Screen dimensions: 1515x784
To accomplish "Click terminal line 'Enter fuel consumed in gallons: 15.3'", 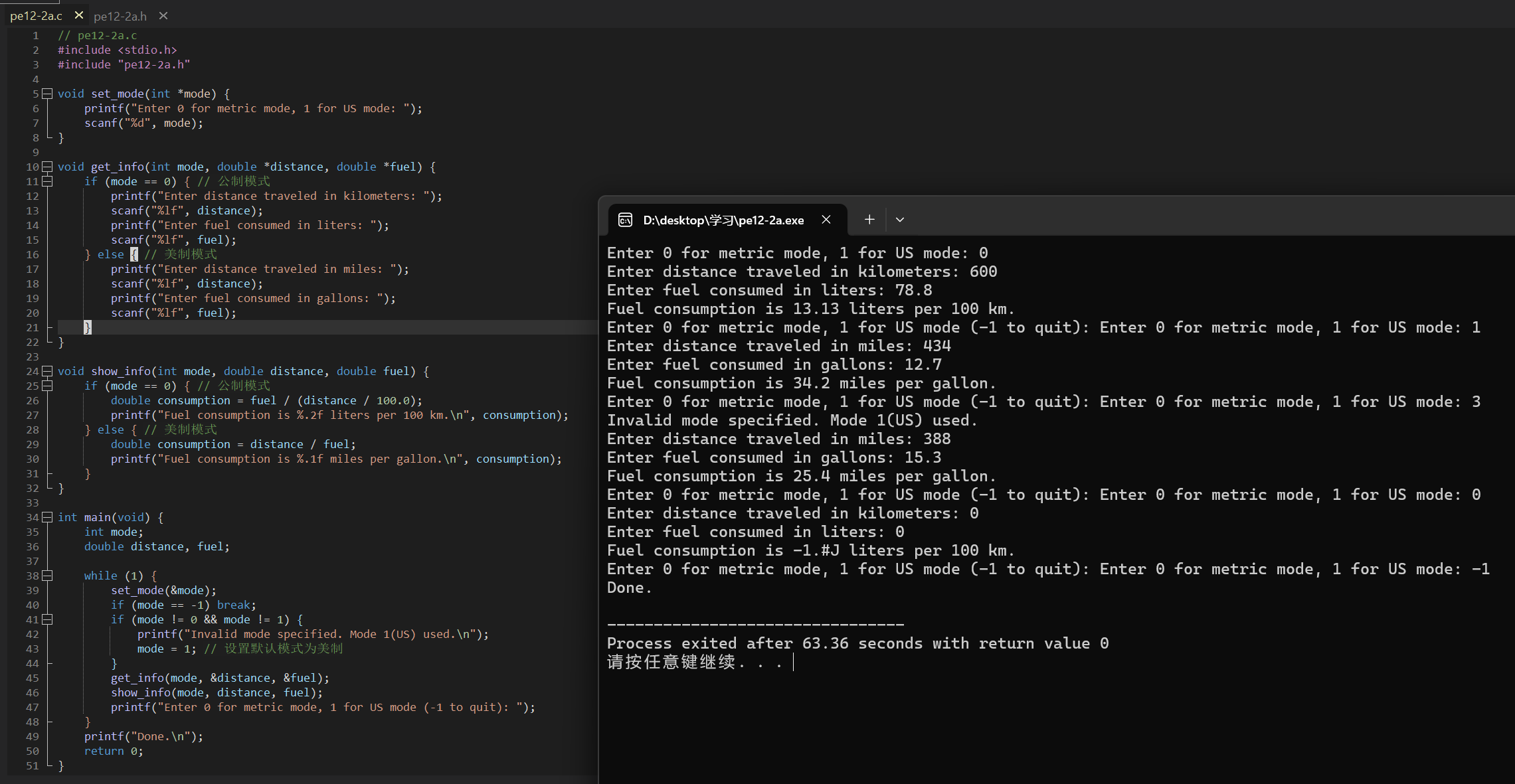I will tap(774, 457).
